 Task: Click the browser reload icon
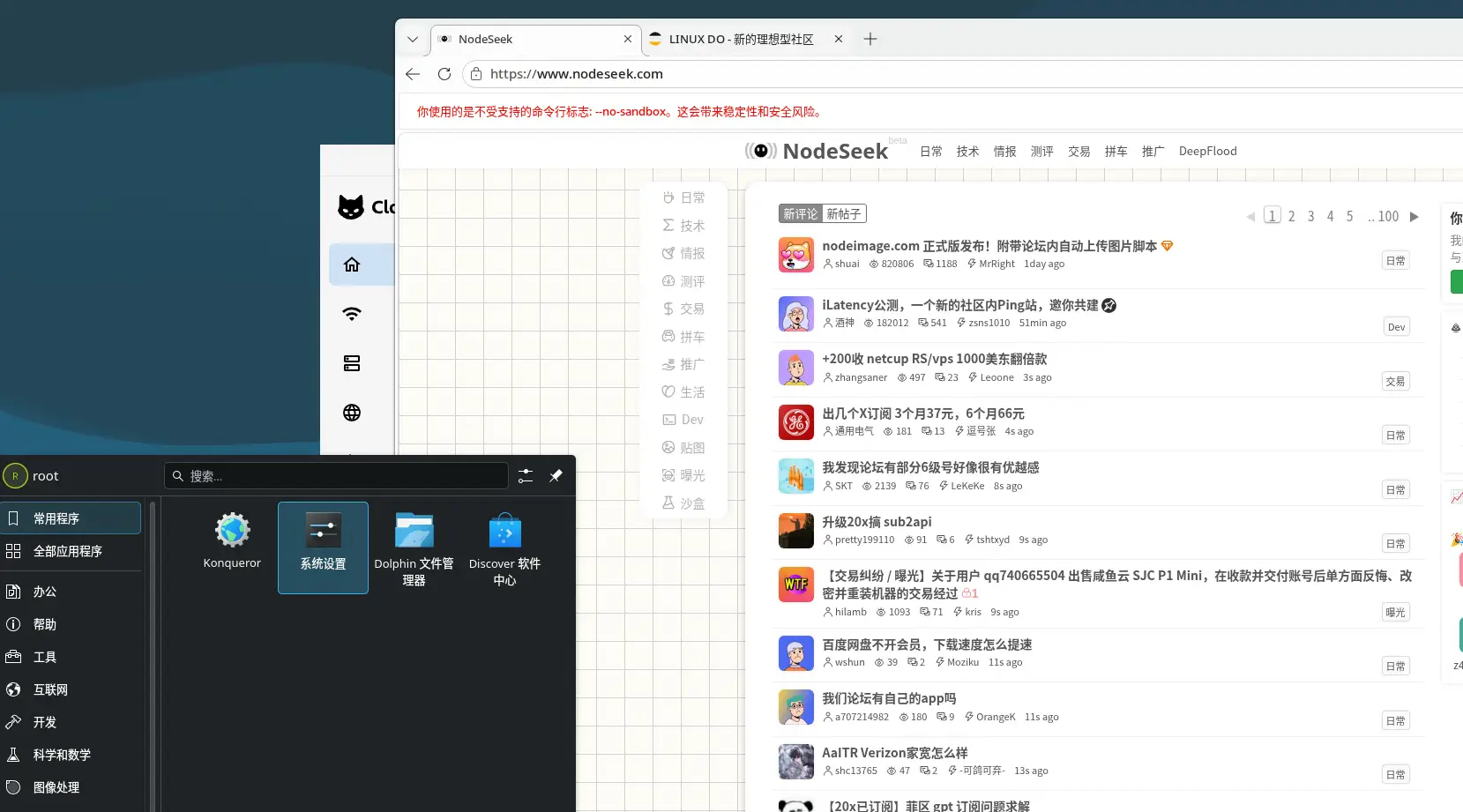point(444,74)
